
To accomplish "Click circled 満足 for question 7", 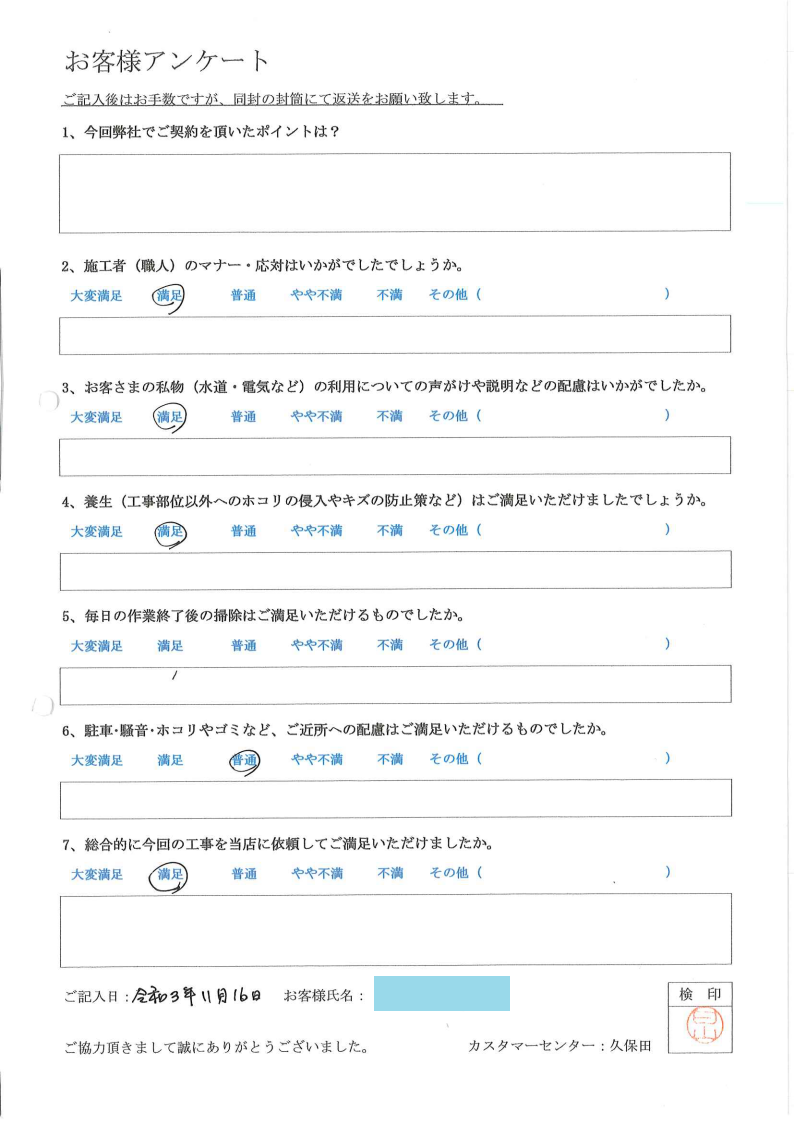I will pyautogui.click(x=171, y=875).
